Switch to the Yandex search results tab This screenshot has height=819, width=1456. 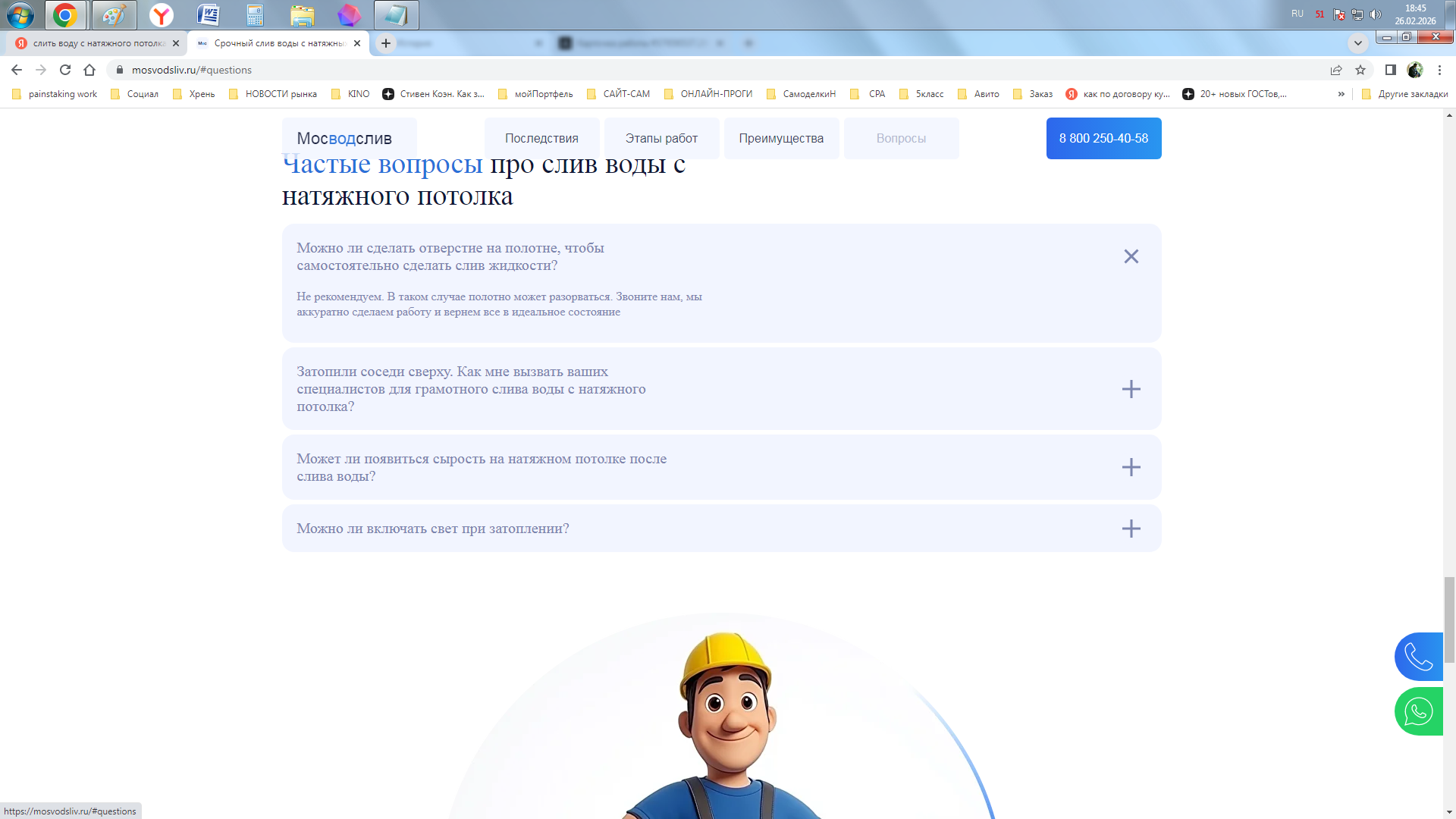(95, 43)
